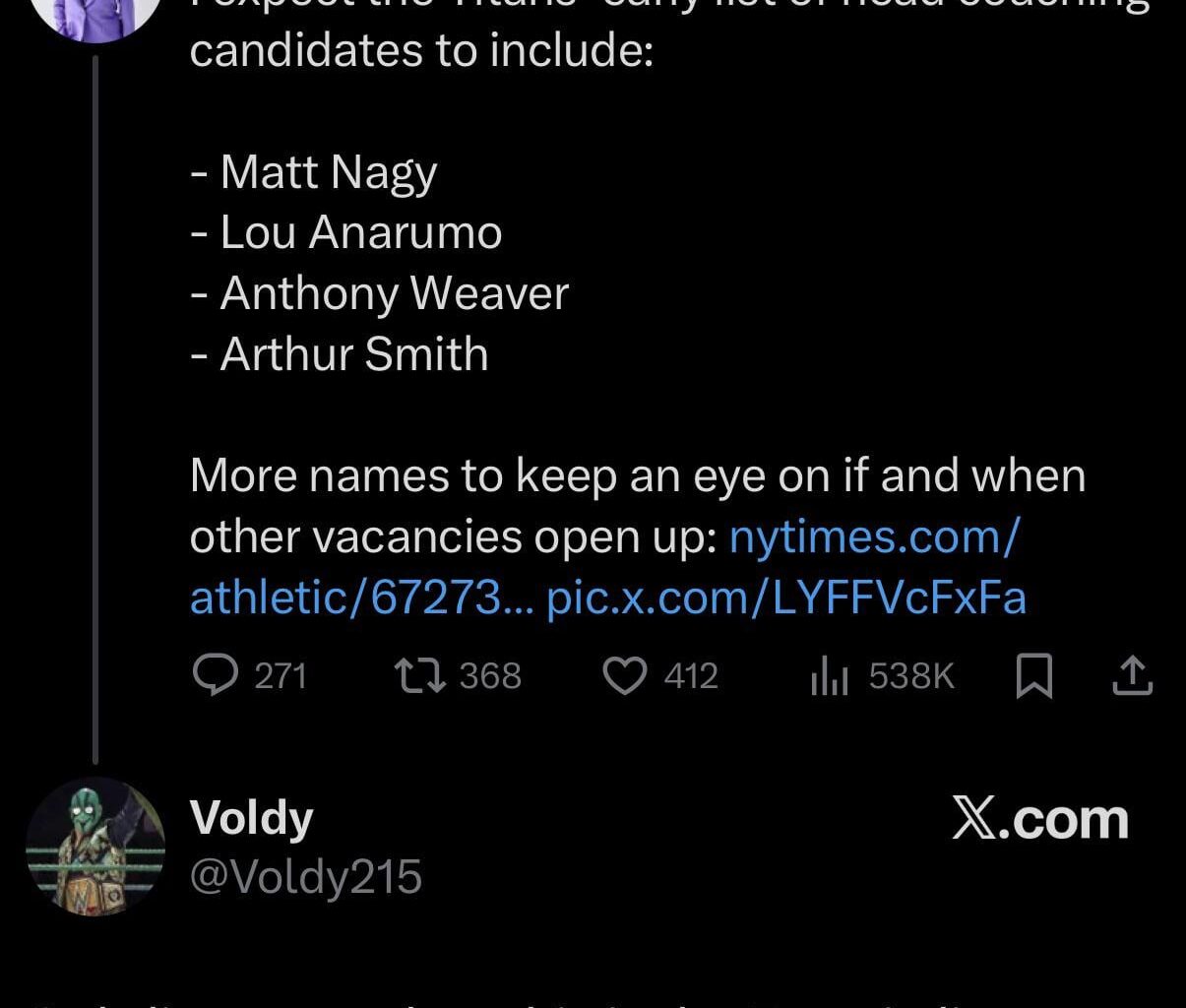Click the "Matt Nagy" line of the tweet

(328, 172)
